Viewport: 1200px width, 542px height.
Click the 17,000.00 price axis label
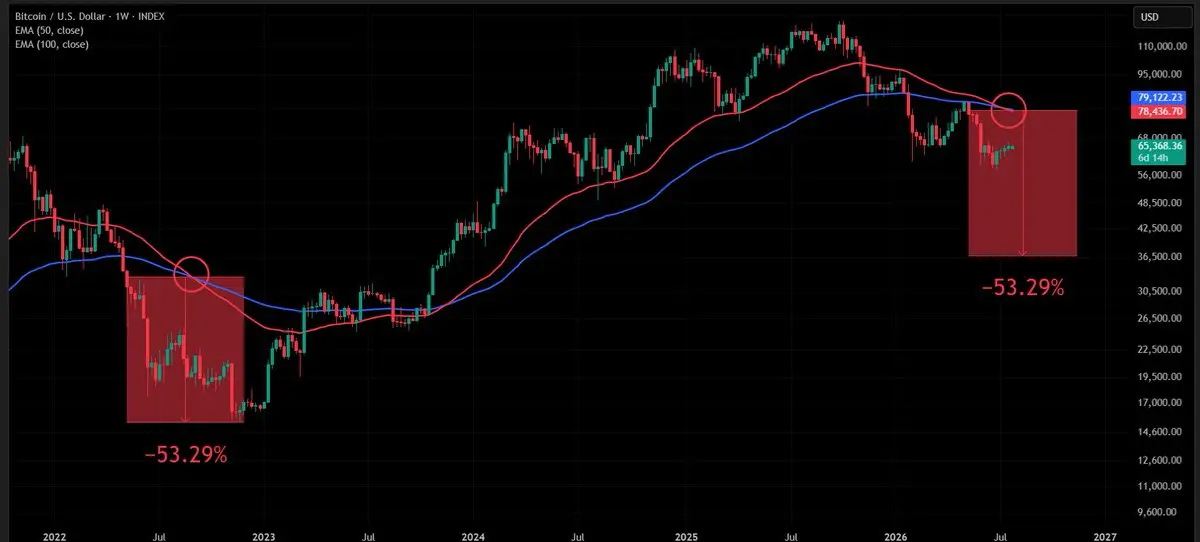pos(1161,403)
